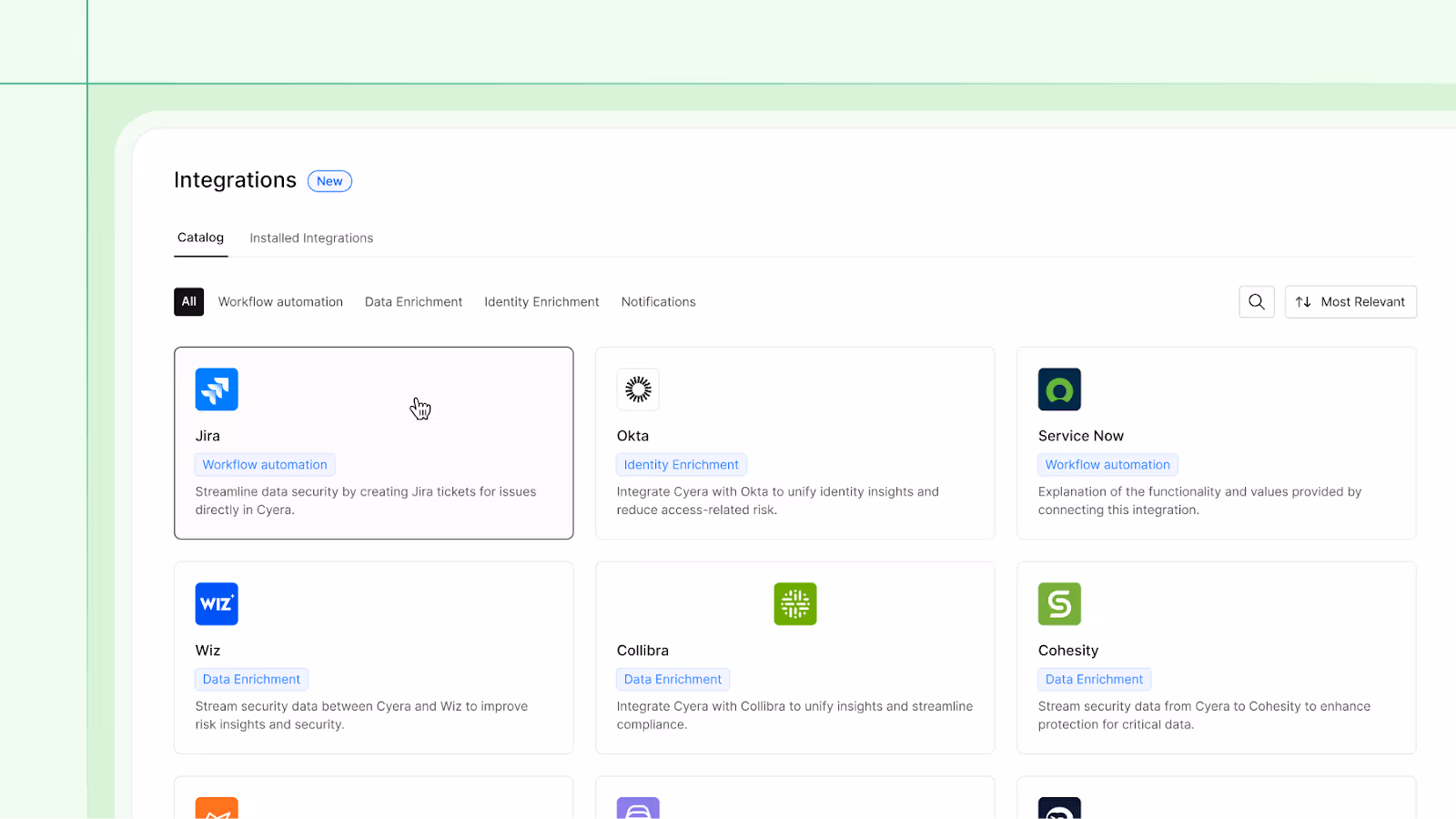Click Workflow automation tag on Service Now card
Image resolution: width=1456 pixels, height=819 pixels.
coord(1107,465)
